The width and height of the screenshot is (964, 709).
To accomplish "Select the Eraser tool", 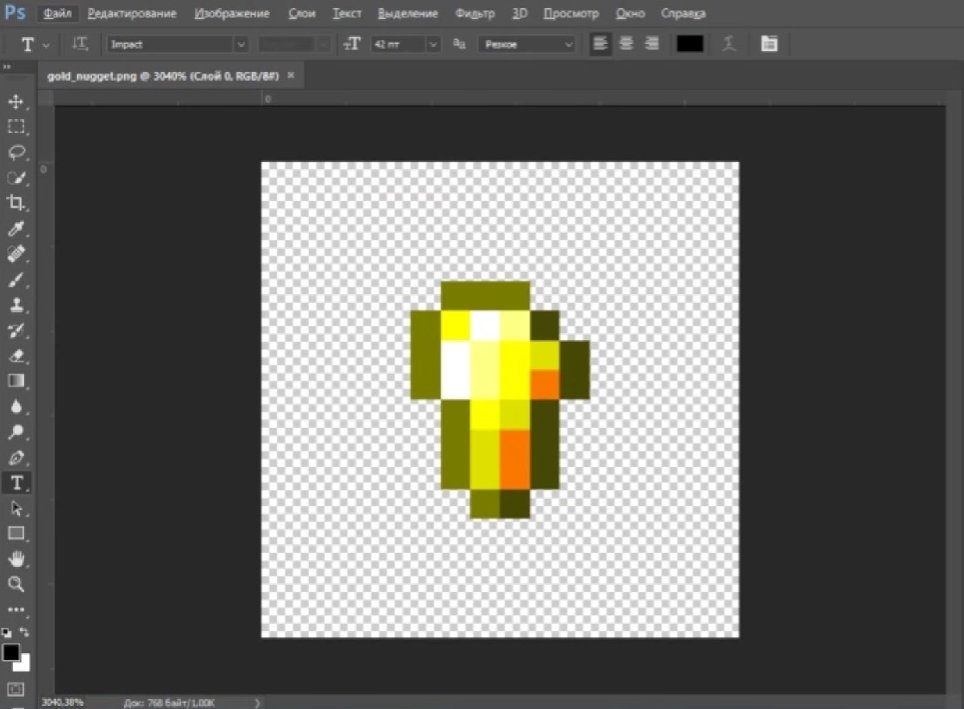I will point(16,355).
